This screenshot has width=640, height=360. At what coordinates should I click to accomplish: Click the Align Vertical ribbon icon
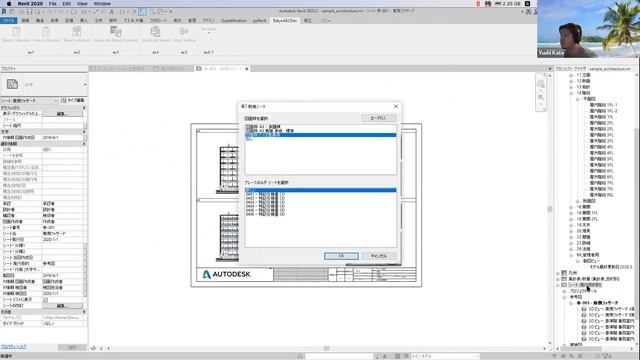pos(184,32)
